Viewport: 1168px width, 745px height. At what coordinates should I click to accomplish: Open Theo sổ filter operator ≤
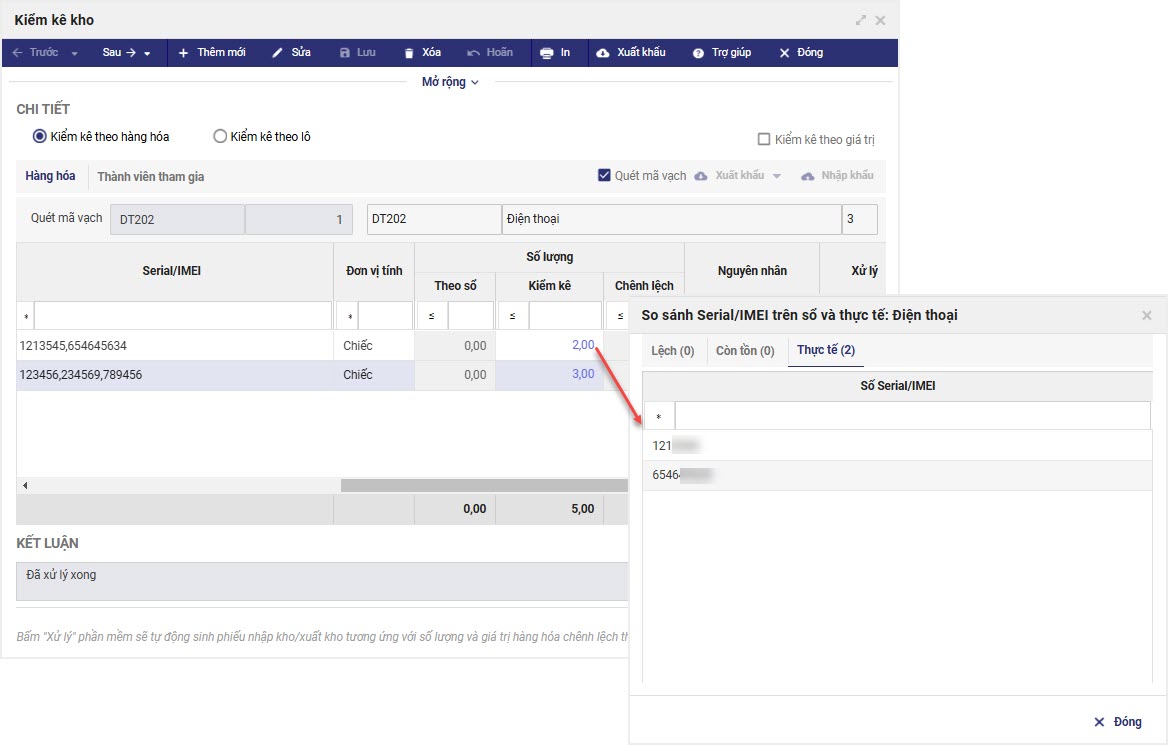click(x=432, y=317)
